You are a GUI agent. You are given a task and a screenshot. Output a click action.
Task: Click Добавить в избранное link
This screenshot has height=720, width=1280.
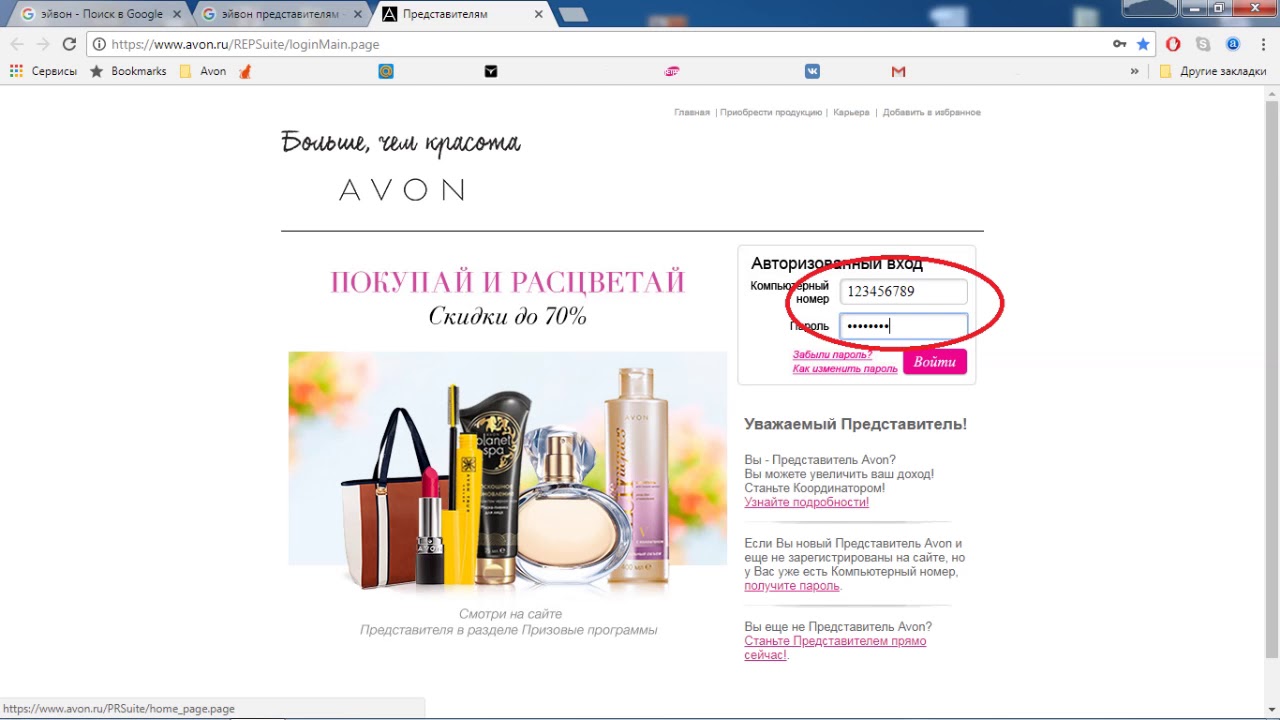coord(931,112)
